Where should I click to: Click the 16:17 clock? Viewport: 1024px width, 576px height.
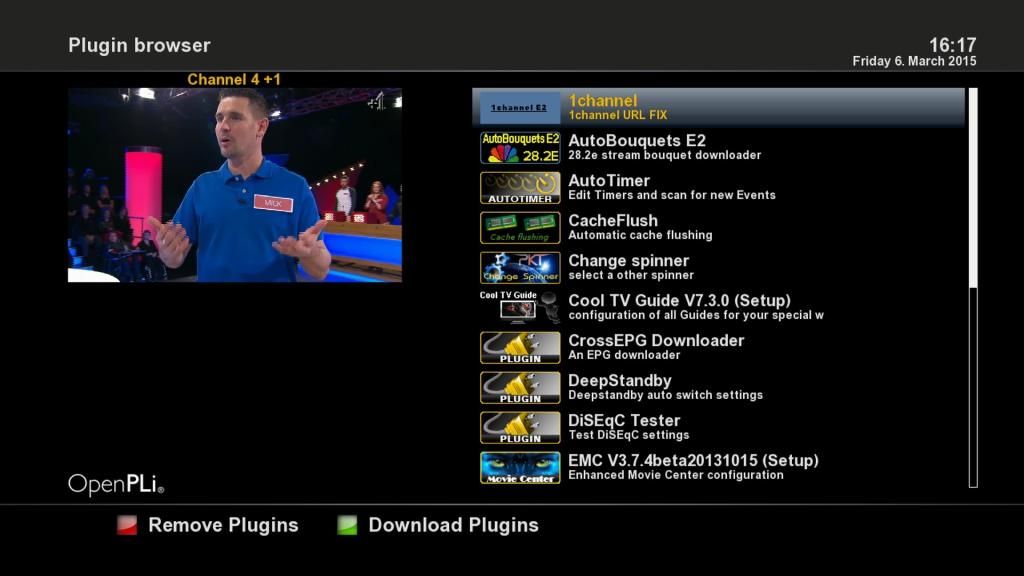pyautogui.click(x=952, y=45)
